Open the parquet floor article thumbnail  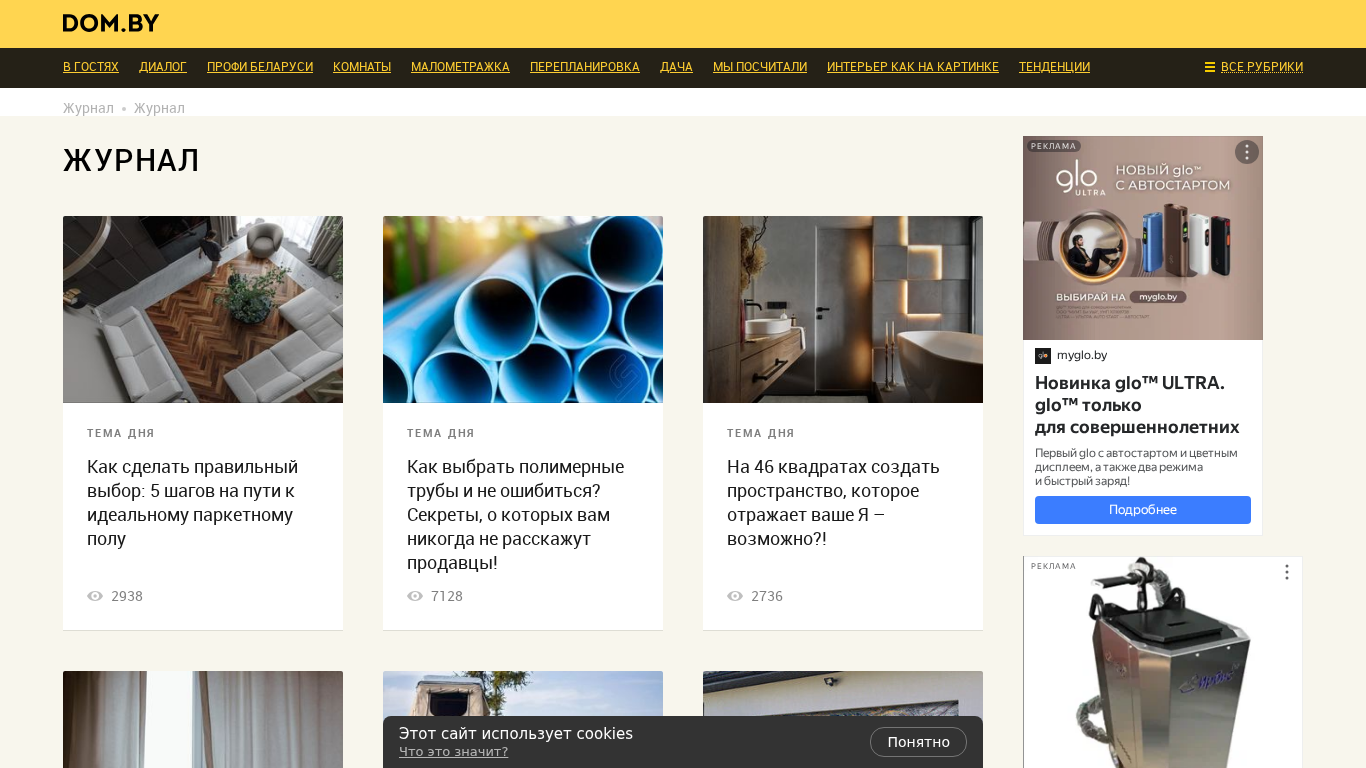[203, 309]
